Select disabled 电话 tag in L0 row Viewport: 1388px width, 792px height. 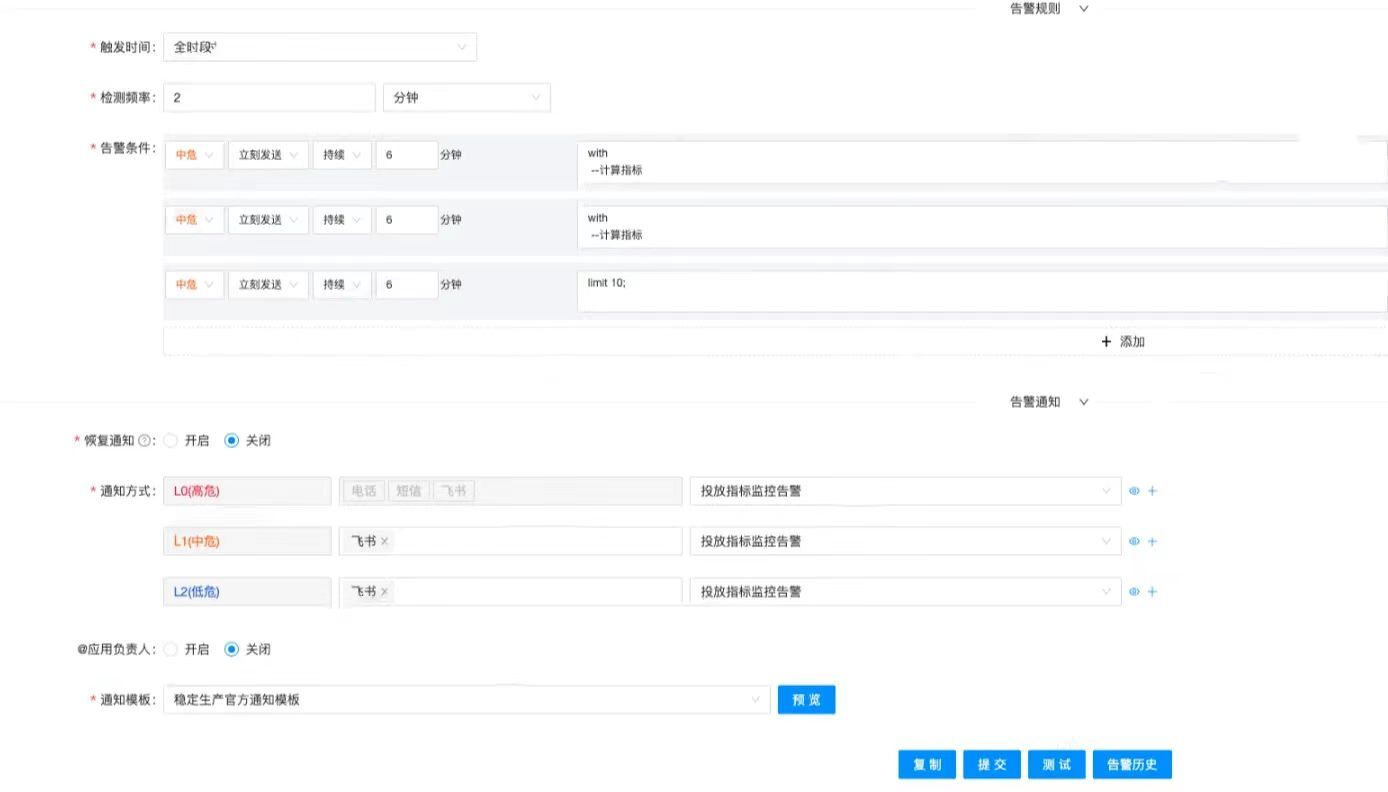[x=364, y=491]
